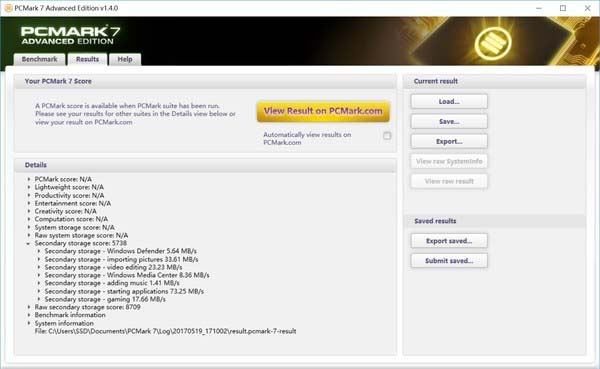600x369 pixels.
Task: Expand the Computation score row arrow
Action: coord(29,219)
